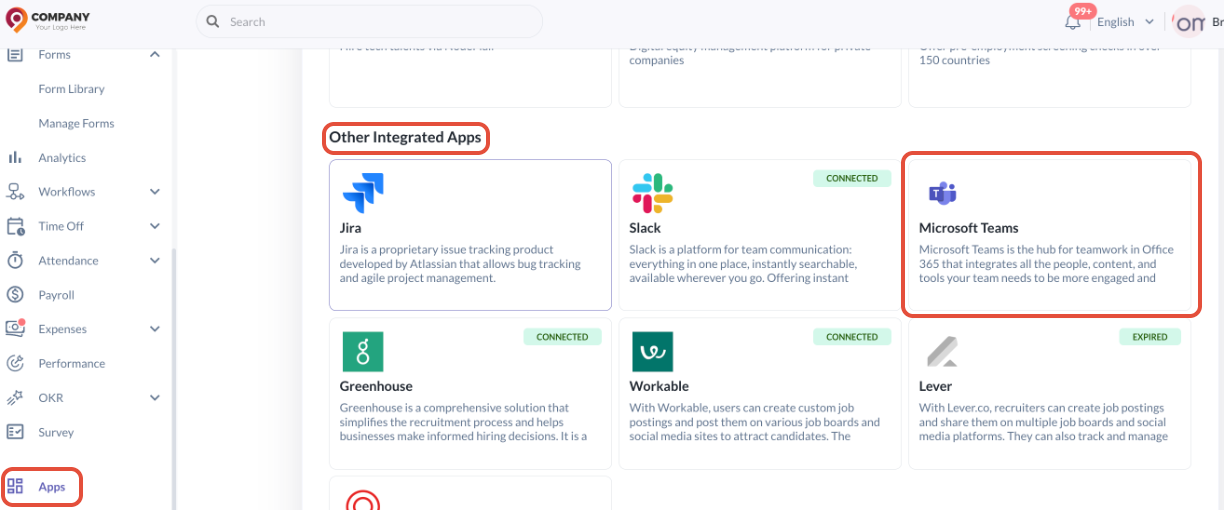Go to Performance in the sidebar

(72, 363)
